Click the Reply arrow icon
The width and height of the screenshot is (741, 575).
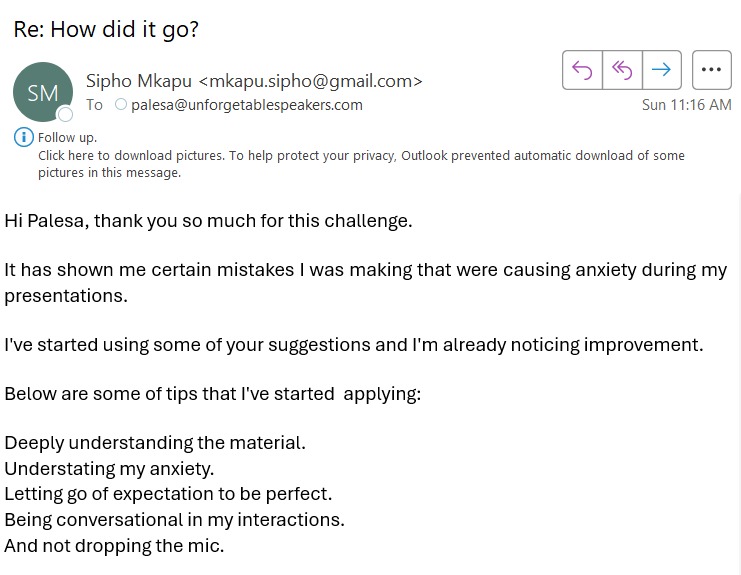[582, 70]
